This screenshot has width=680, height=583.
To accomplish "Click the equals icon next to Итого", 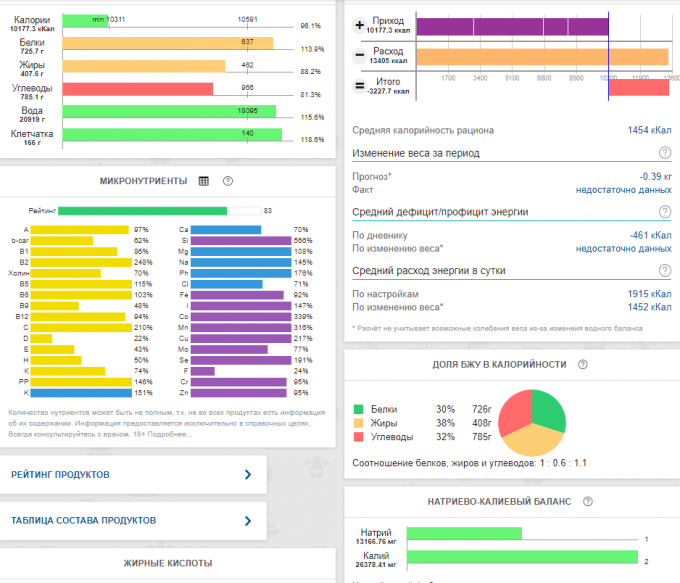I will point(360,86).
